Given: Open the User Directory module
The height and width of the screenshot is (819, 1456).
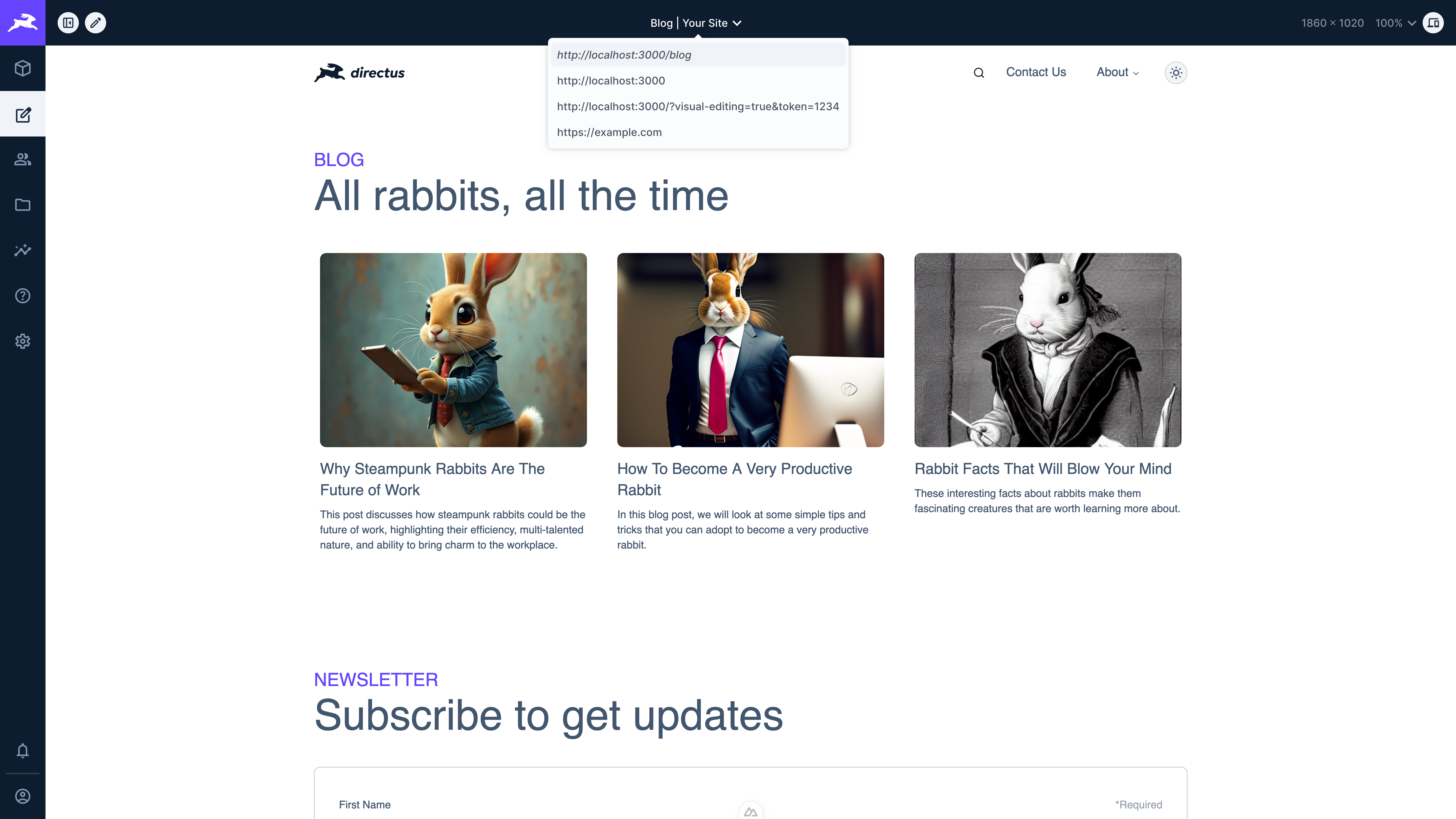Looking at the screenshot, I should click(22, 159).
